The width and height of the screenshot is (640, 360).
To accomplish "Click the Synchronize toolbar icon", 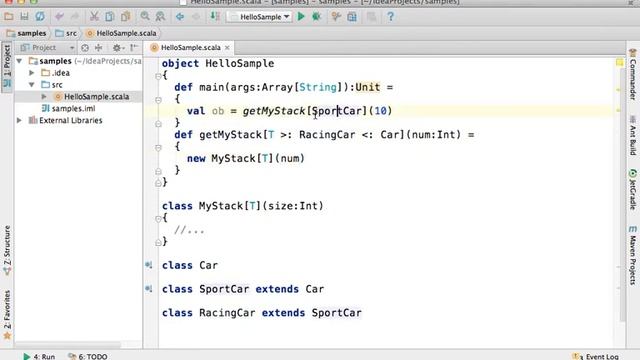I will tap(40, 17).
